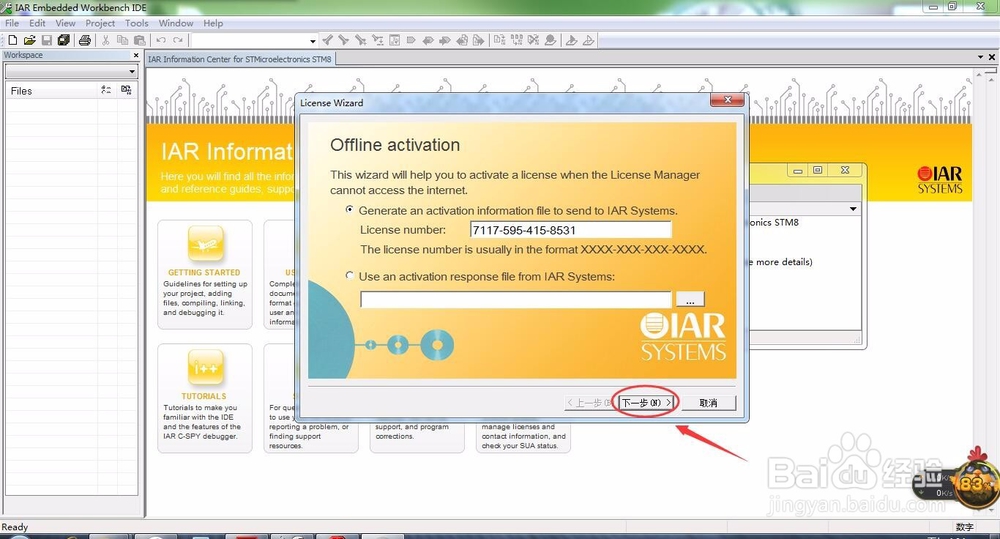Click the browse button with three dots

pyautogui.click(x=690, y=299)
